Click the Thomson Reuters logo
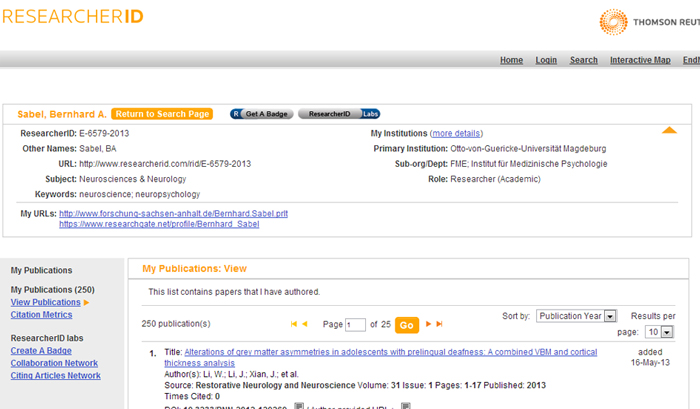The image size is (700, 409). [650, 22]
